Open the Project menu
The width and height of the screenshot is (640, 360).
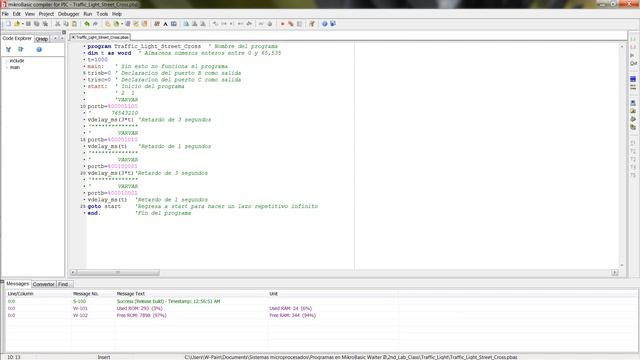point(46,14)
